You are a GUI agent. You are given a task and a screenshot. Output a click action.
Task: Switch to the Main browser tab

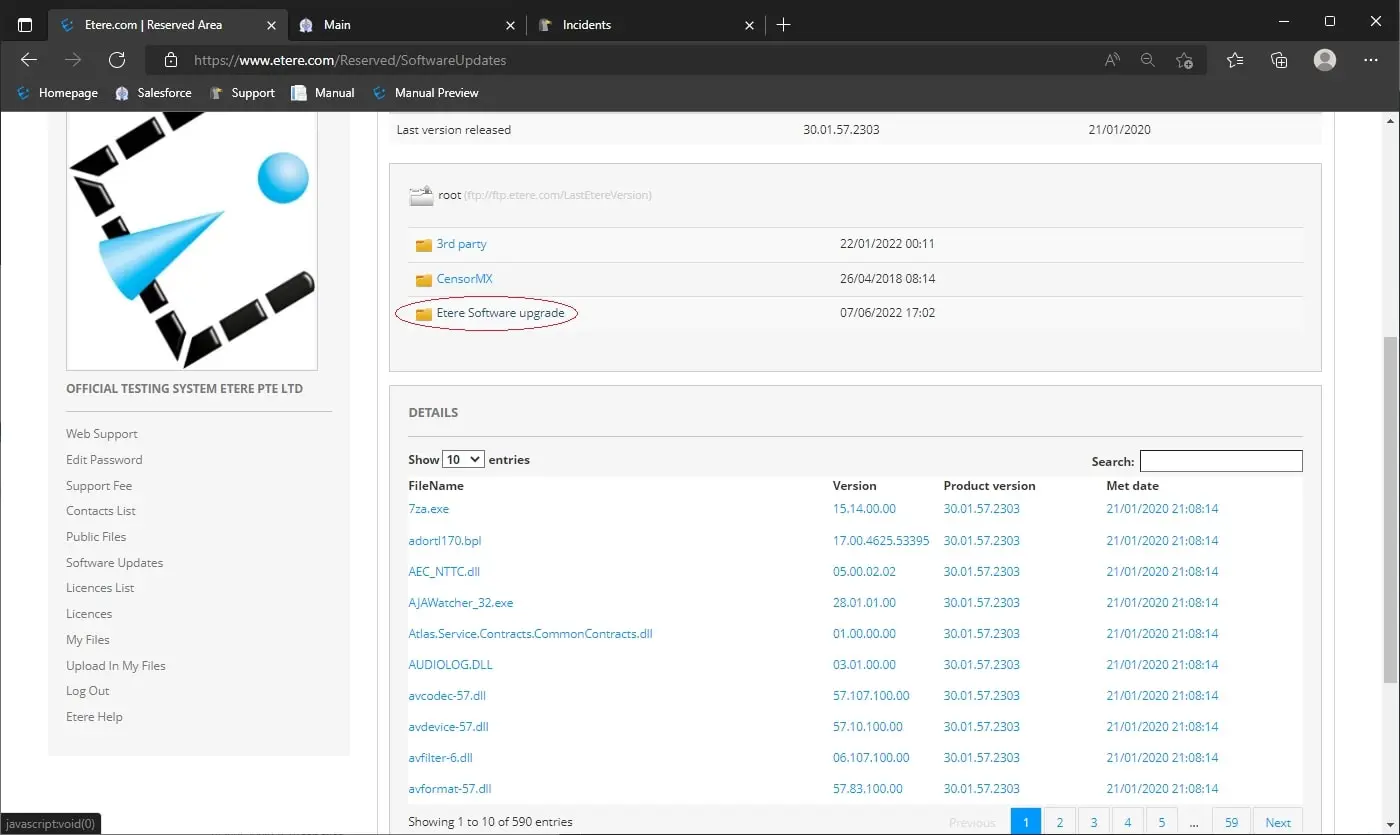click(x=337, y=25)
